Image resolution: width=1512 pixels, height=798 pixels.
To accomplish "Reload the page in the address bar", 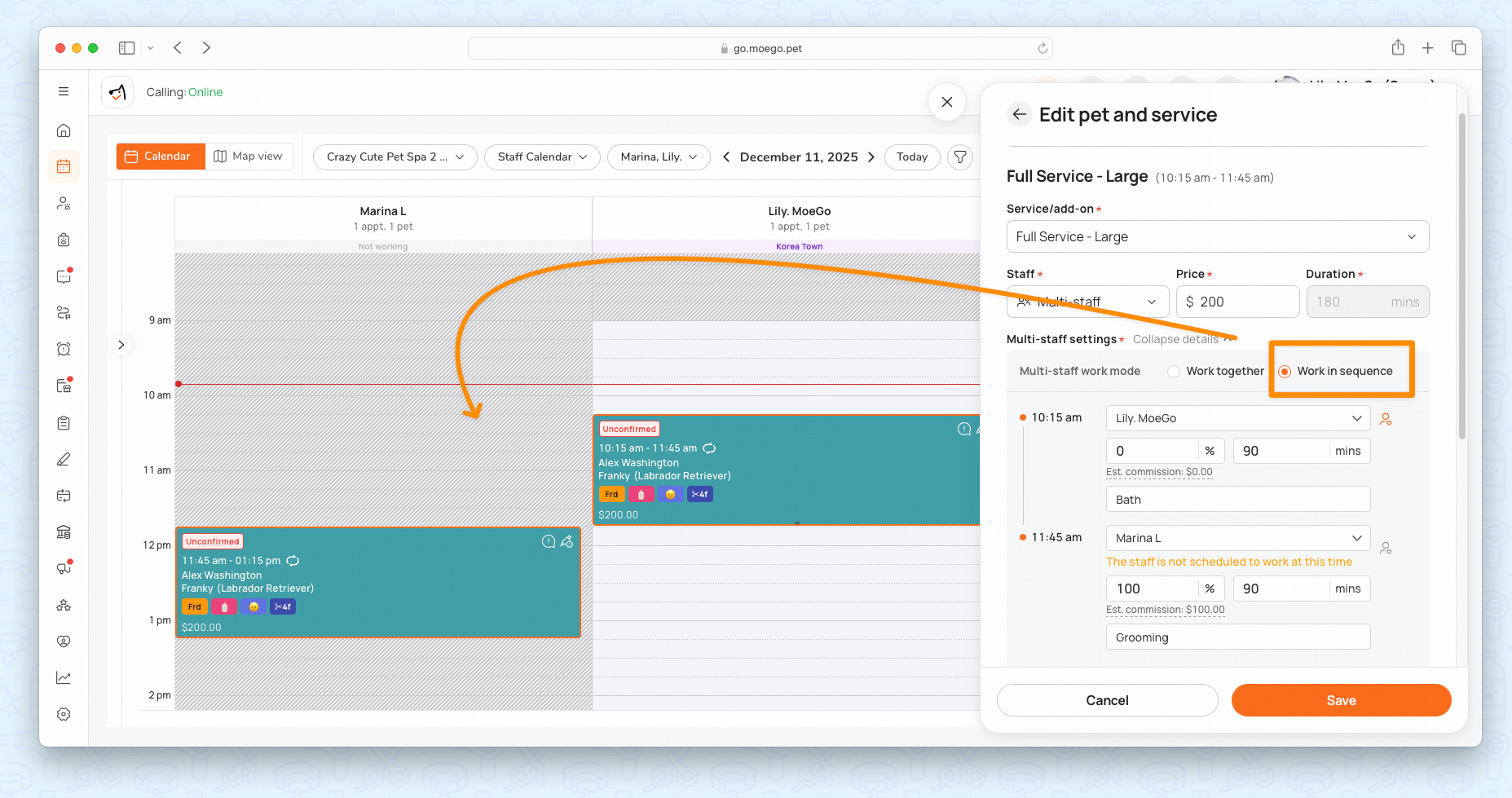I will (1043, 48).
